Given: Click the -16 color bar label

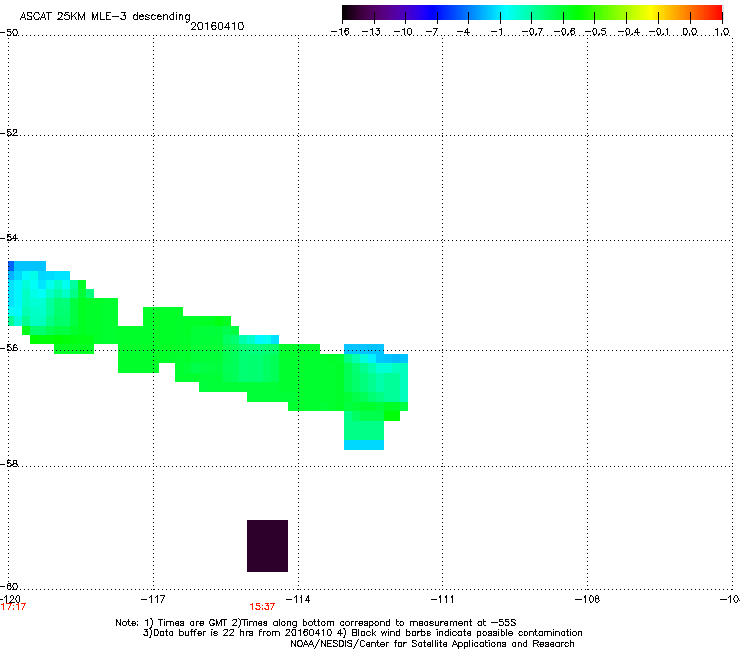Looking at the screenshot, I should point(339,32).
